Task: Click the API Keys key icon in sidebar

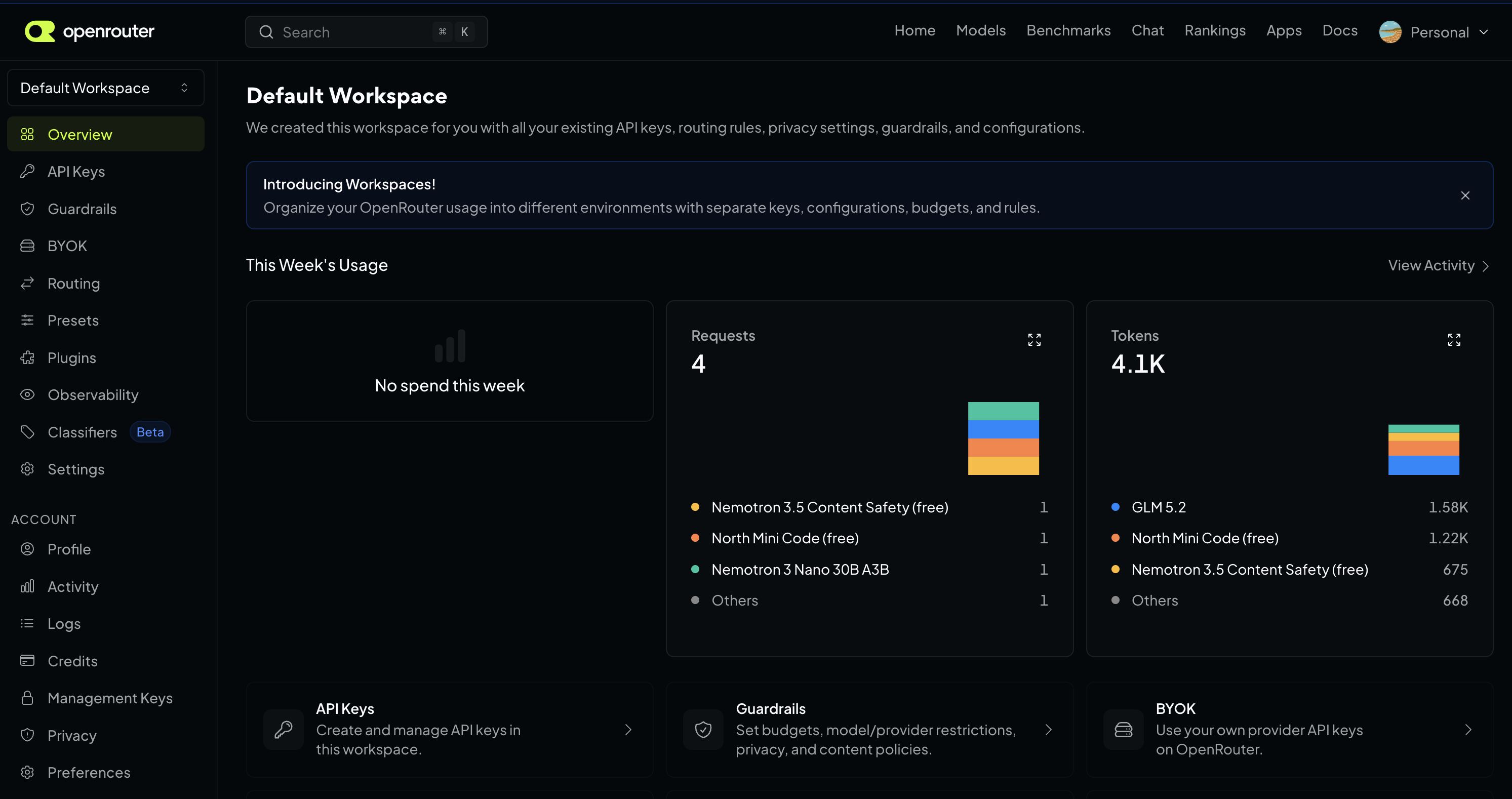Action: click(x=27, y=172)
